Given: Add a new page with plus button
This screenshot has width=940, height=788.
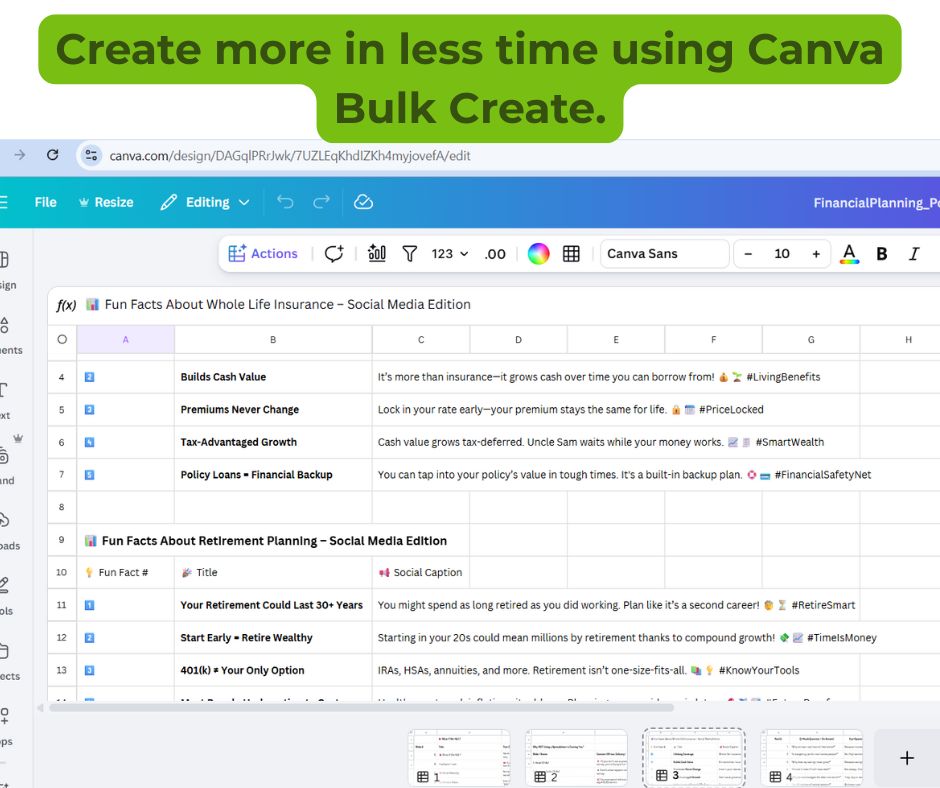Looking at the screenshot, I should [x=906, y=758].
